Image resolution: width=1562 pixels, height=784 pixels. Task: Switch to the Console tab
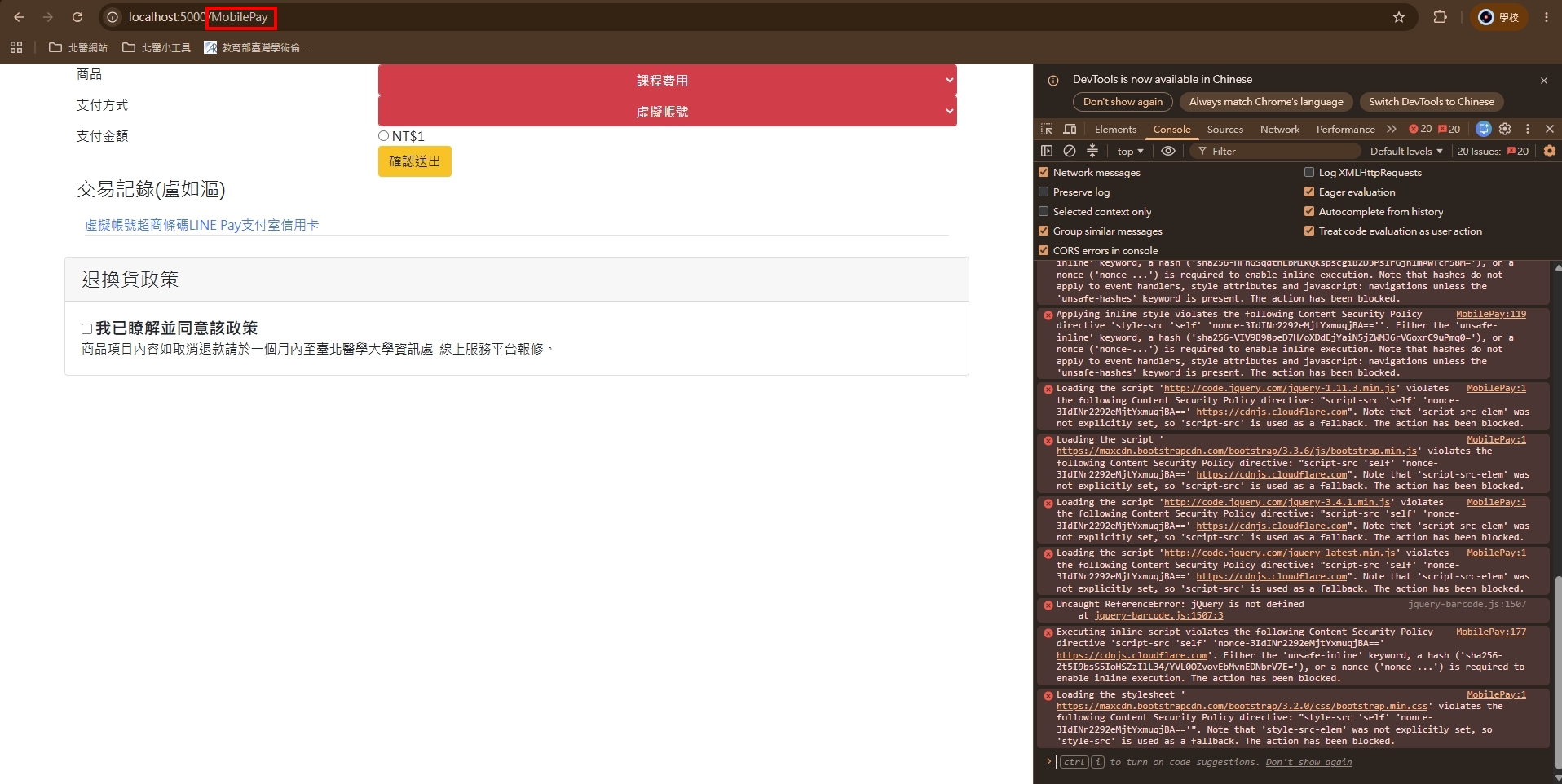(x=1171, y=129)
